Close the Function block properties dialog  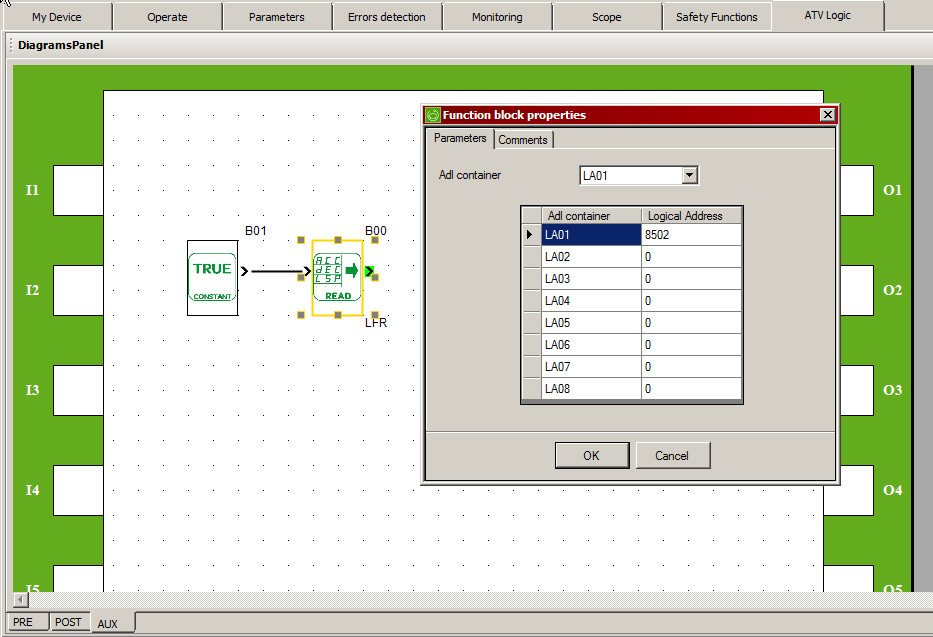click(x=827, y=115)
